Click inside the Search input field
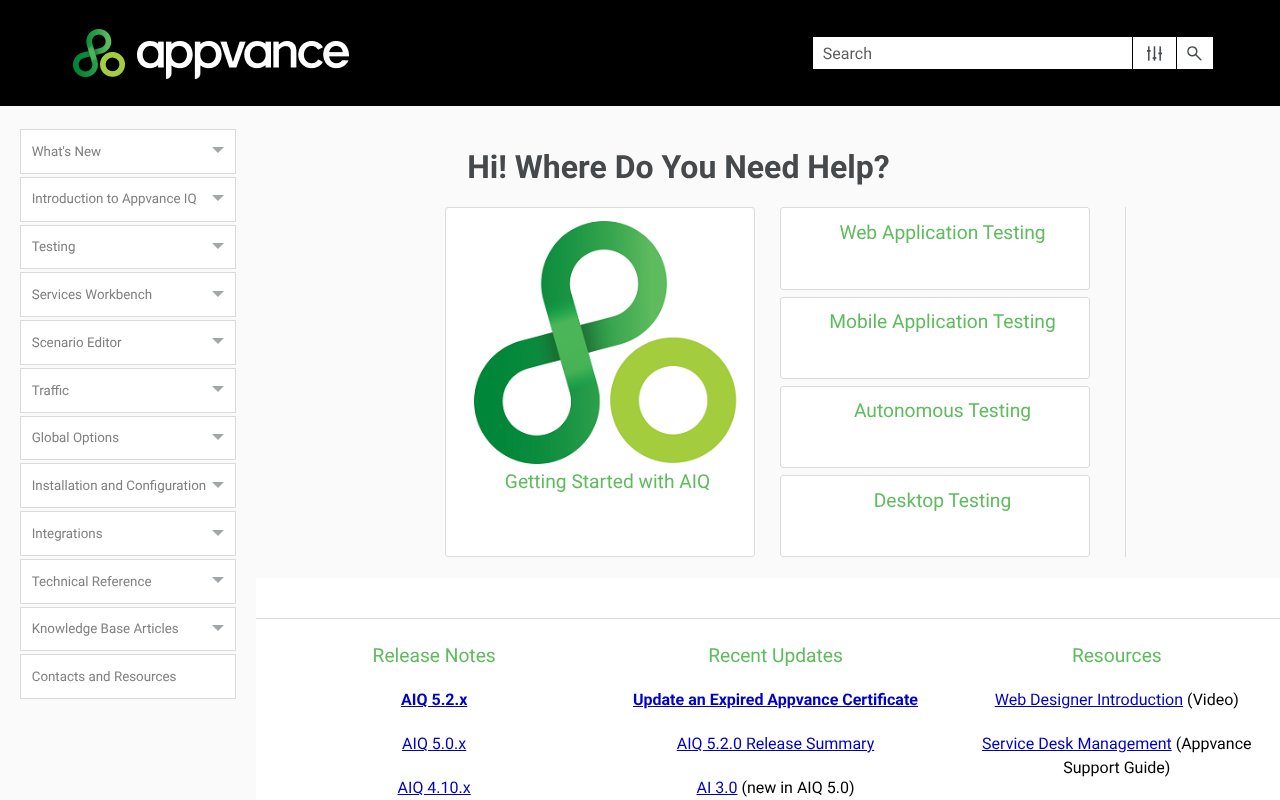1280x800 pixels. tap(970, 53)
